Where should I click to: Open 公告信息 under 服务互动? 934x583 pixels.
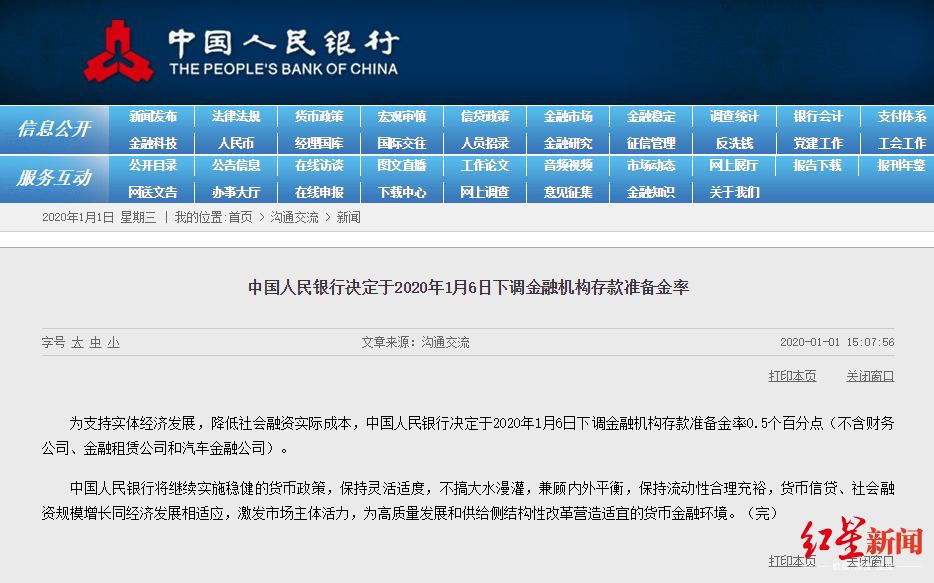click(236, 165)
